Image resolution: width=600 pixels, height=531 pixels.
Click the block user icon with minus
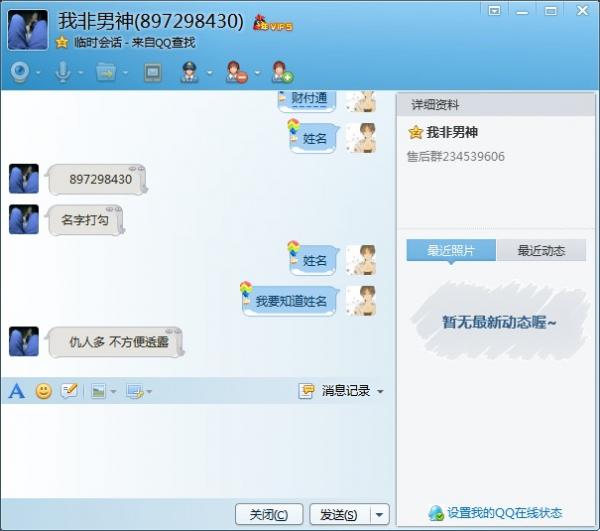[236, 72]
